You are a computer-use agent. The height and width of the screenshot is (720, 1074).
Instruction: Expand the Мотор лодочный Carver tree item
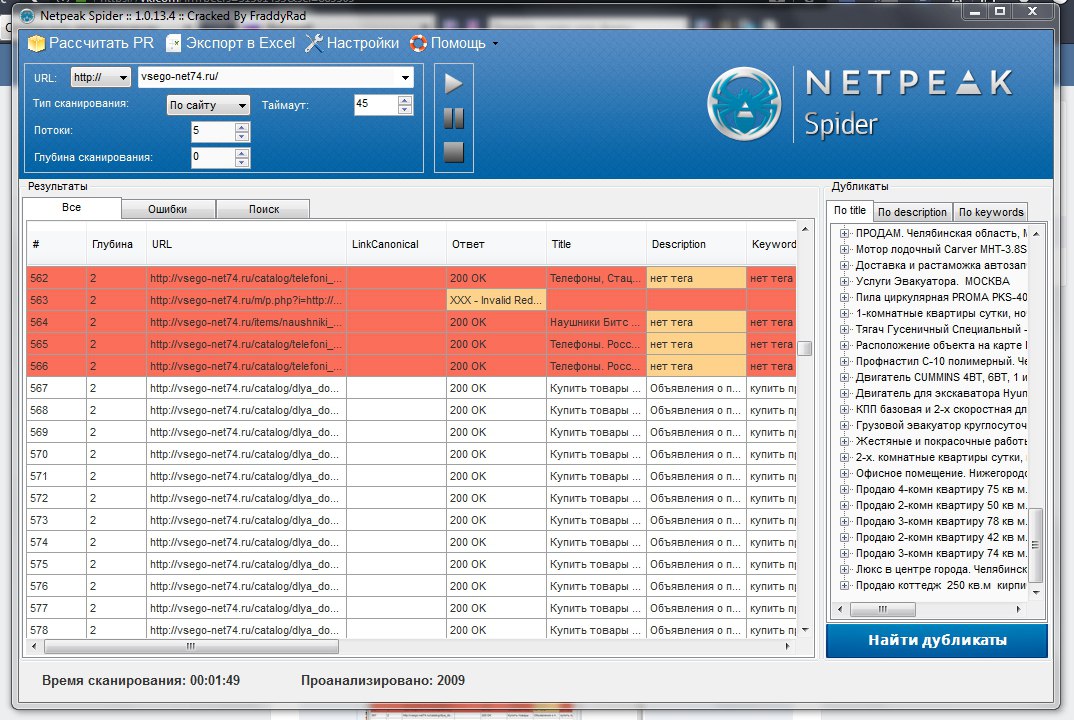point(844,249)
